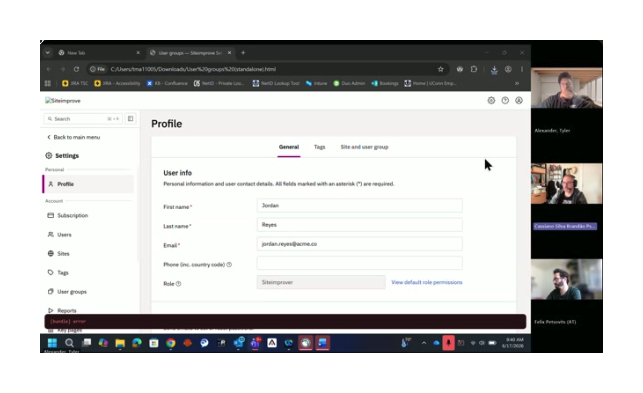Open Microsoft Edge from the taskbar

[137, 343]
